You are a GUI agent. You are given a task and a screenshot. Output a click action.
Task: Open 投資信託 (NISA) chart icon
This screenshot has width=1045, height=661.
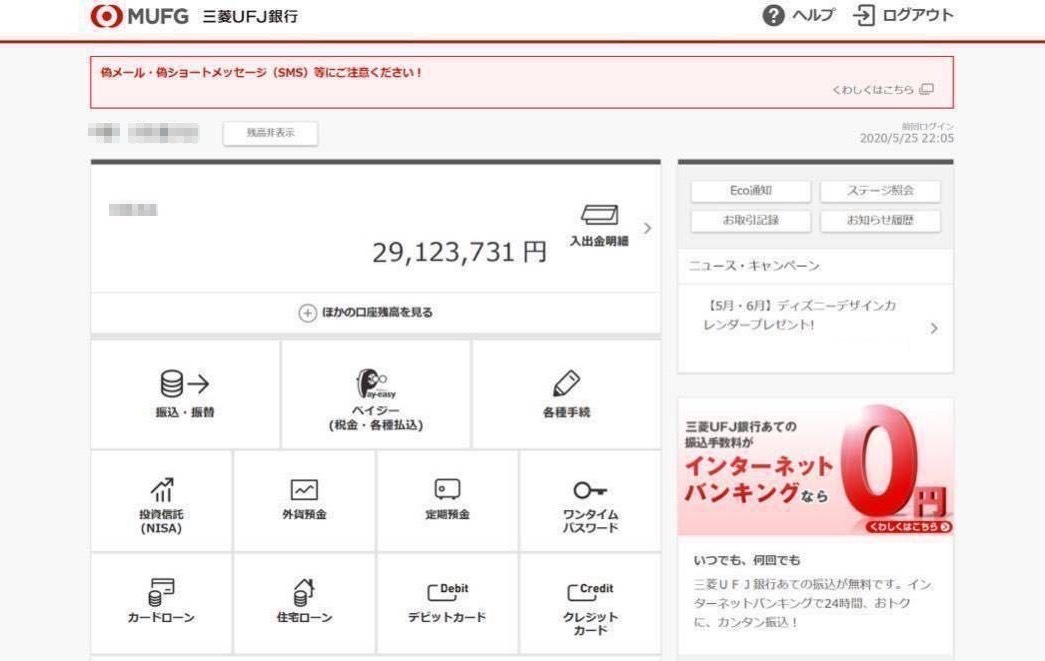pos(162,490)
